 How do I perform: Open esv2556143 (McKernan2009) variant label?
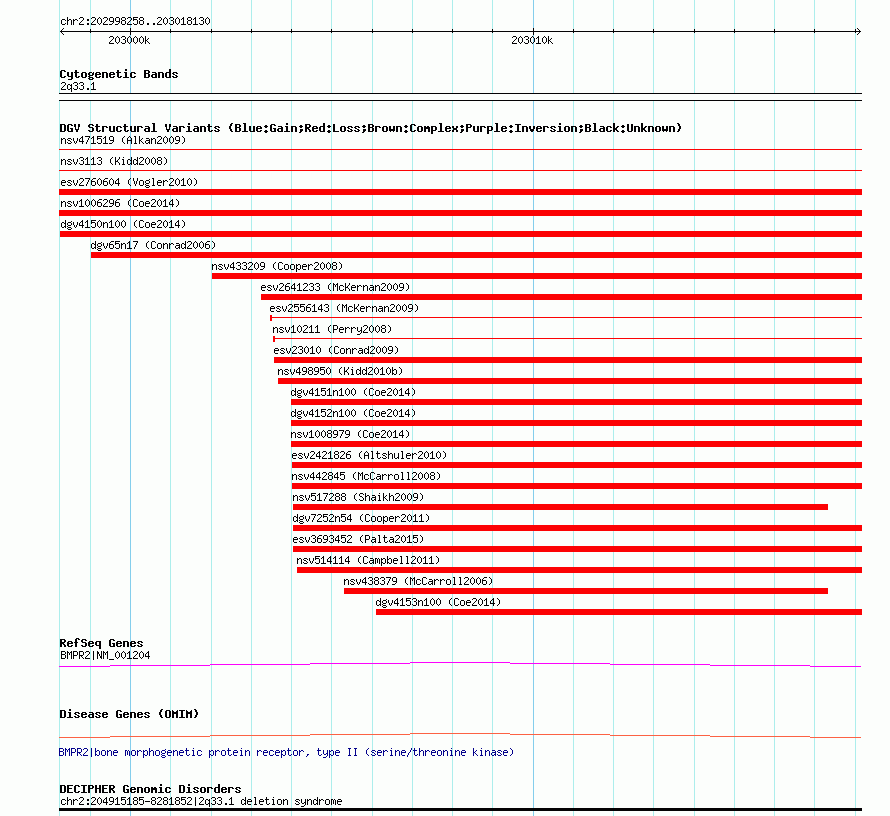(344, 308)
